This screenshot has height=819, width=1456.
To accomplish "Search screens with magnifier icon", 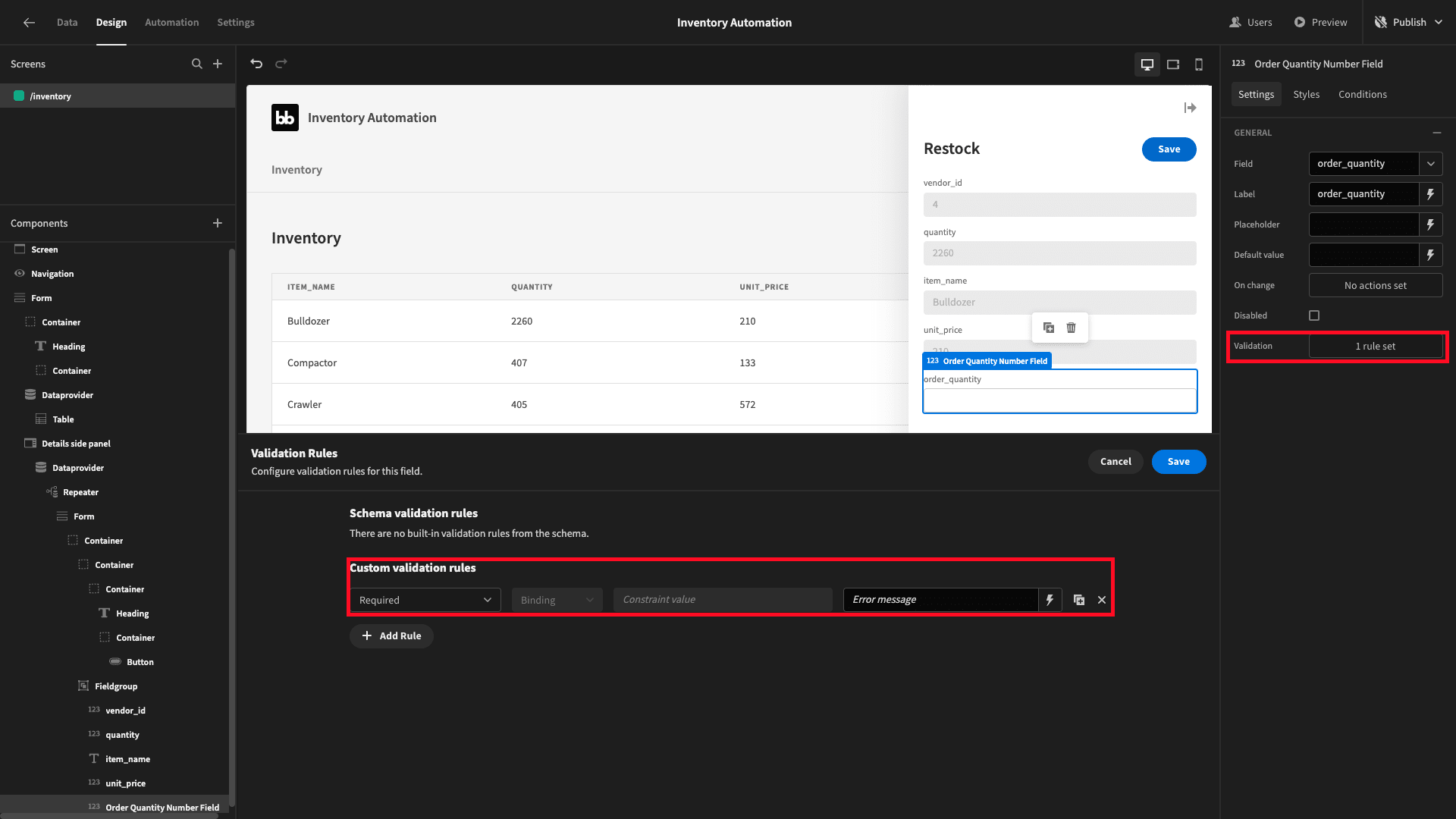I will click(x=197, y=64).
